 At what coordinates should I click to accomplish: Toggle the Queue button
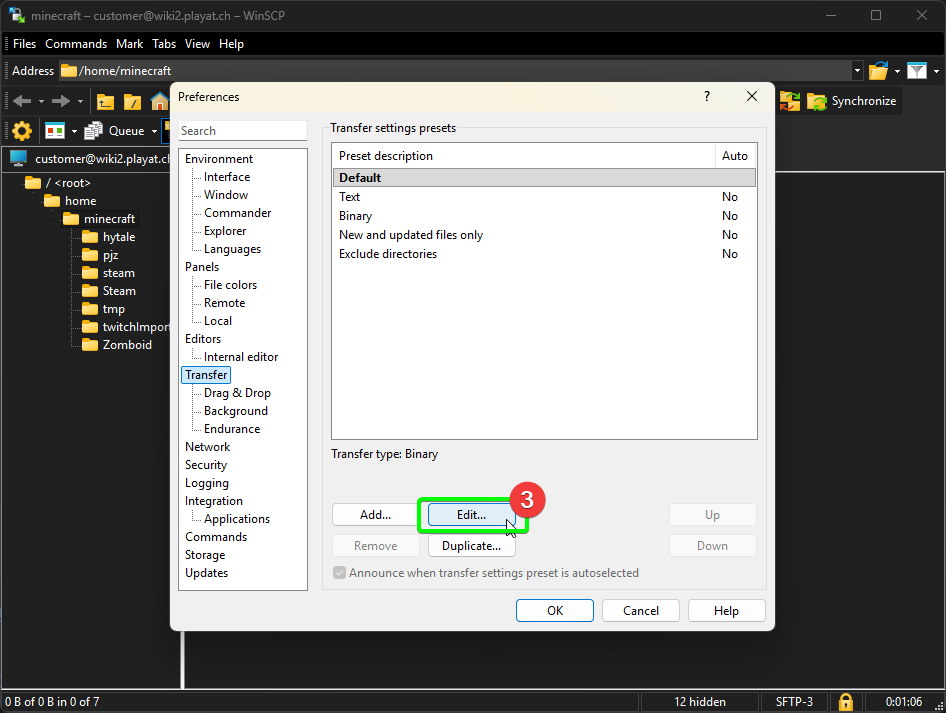click(115, 130)
